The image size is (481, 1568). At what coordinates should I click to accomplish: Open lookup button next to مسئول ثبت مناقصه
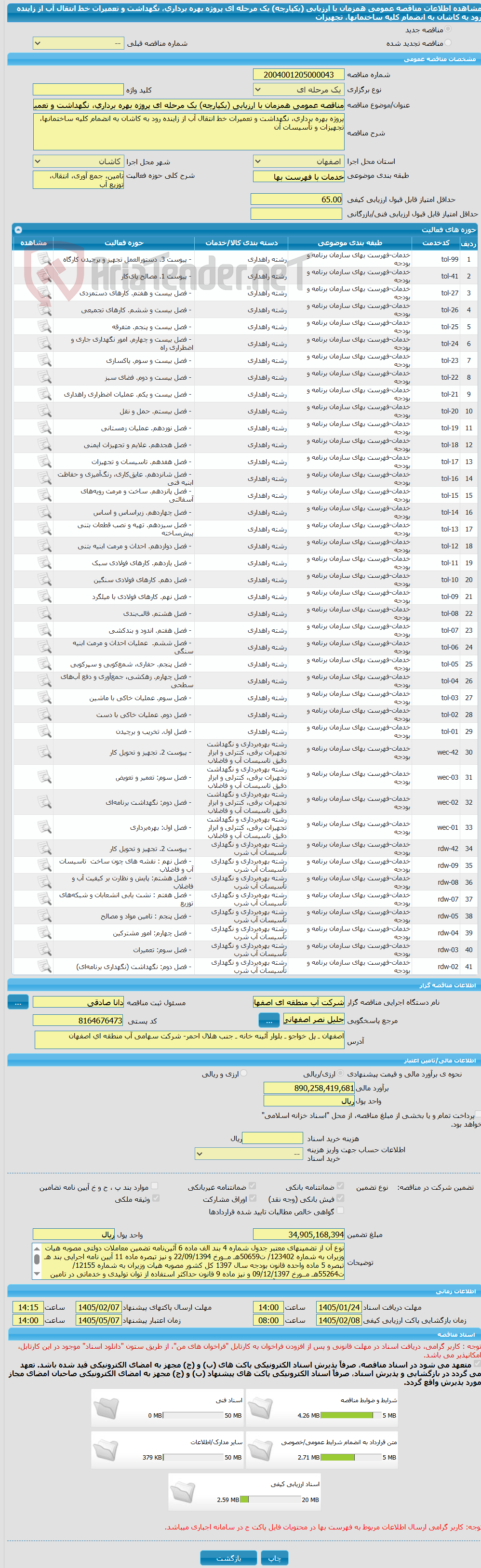pyautogui.click(x=18, y=1002)
